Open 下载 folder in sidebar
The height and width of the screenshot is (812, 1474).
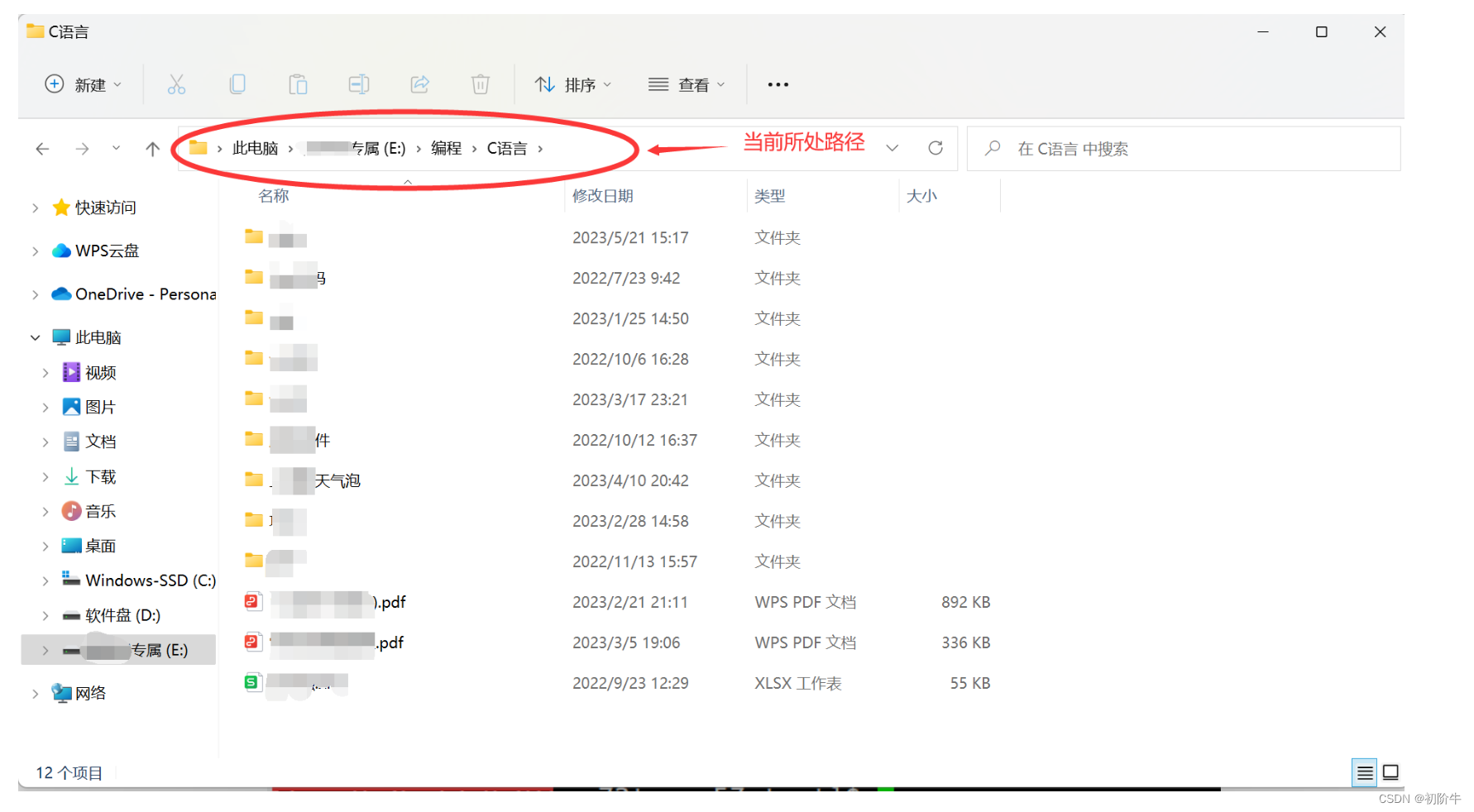pyautogui.click(x=89, y=477)
